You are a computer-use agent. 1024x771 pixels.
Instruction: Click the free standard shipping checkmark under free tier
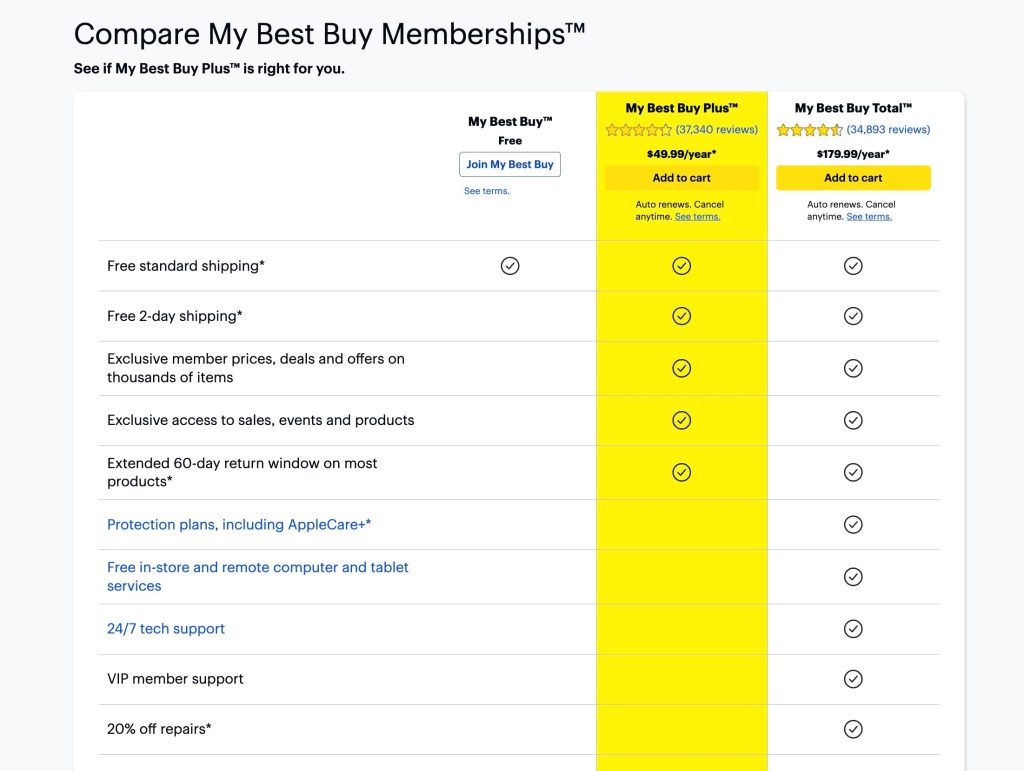click(x=510, y=266)
